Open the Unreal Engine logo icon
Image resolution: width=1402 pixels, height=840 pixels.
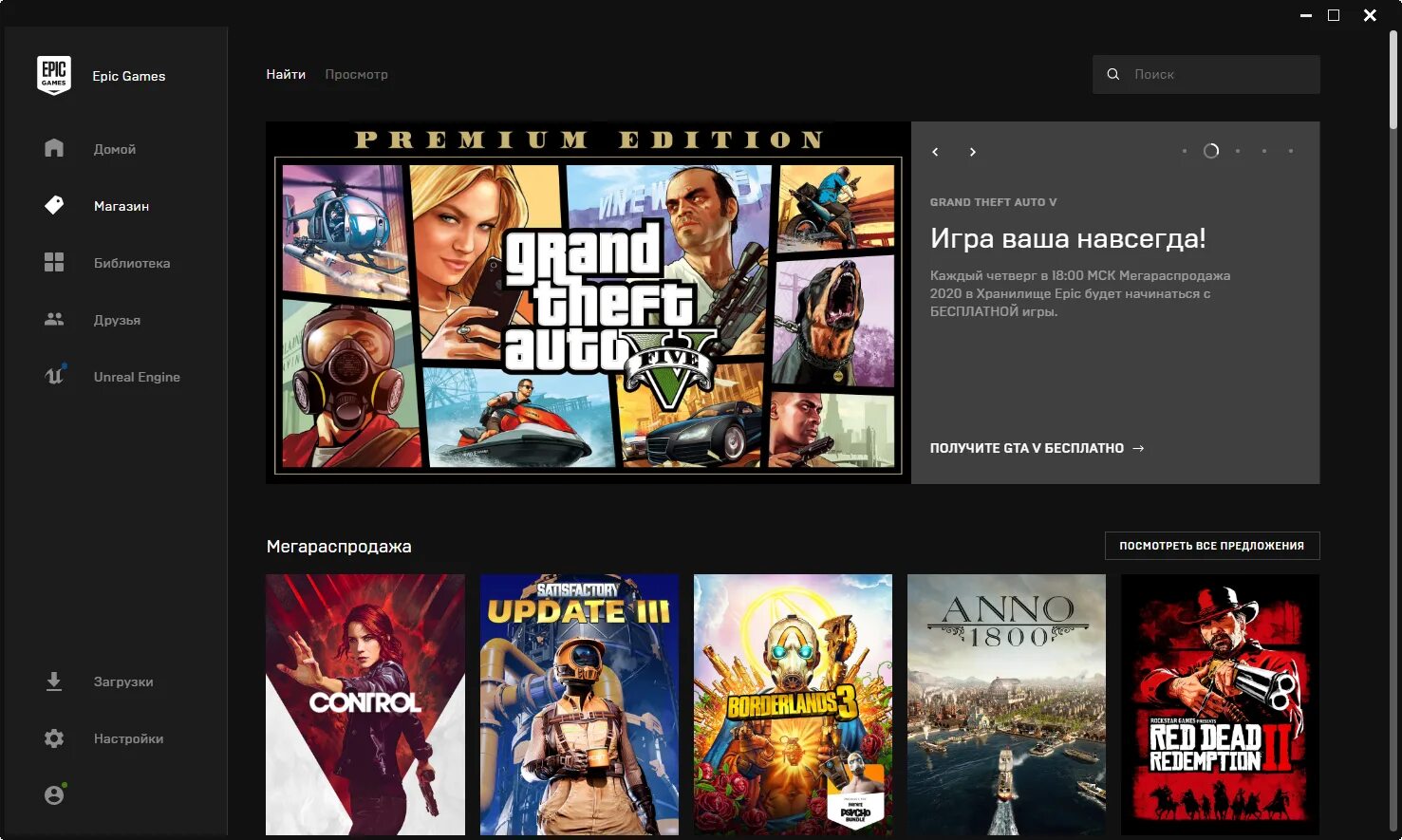tap(54, 376)
